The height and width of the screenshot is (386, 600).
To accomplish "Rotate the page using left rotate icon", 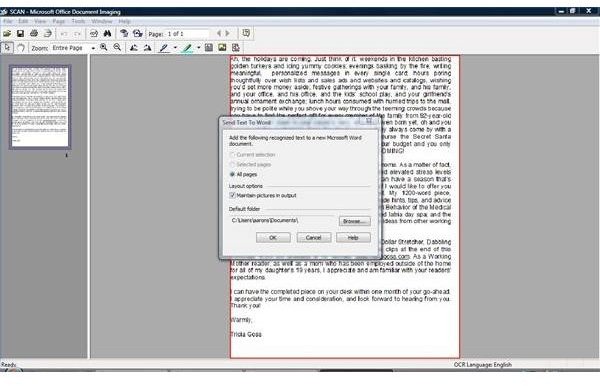I will [134, 48].
